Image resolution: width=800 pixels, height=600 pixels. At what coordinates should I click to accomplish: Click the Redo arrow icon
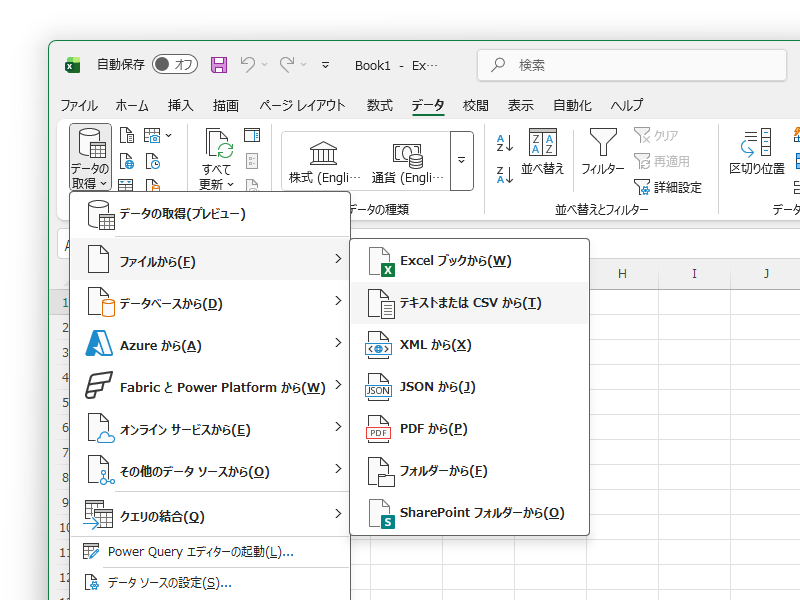tap(287, 64)
